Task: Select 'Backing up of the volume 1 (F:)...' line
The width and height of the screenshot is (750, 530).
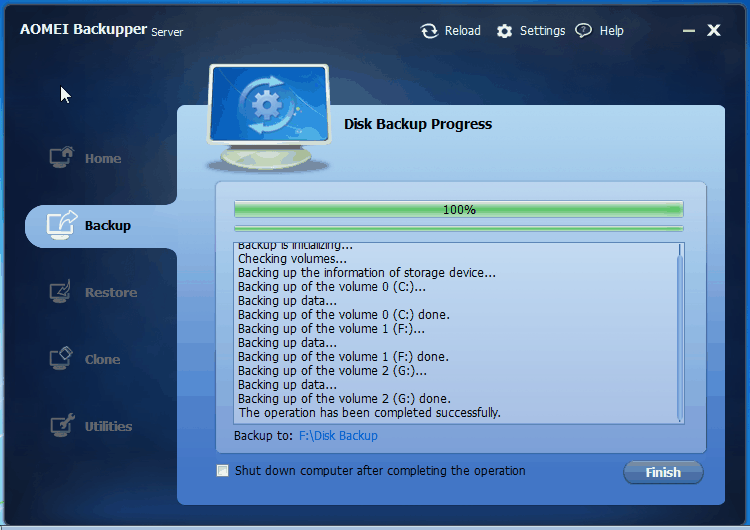Action: coord(331,329)
